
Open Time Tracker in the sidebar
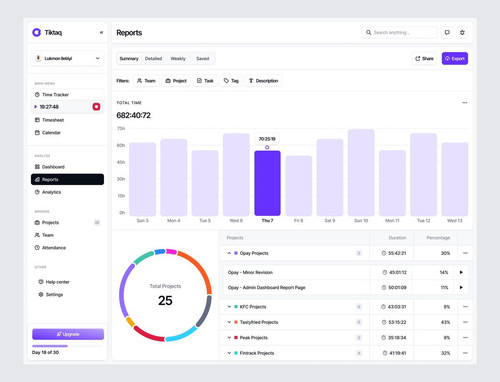68,95
